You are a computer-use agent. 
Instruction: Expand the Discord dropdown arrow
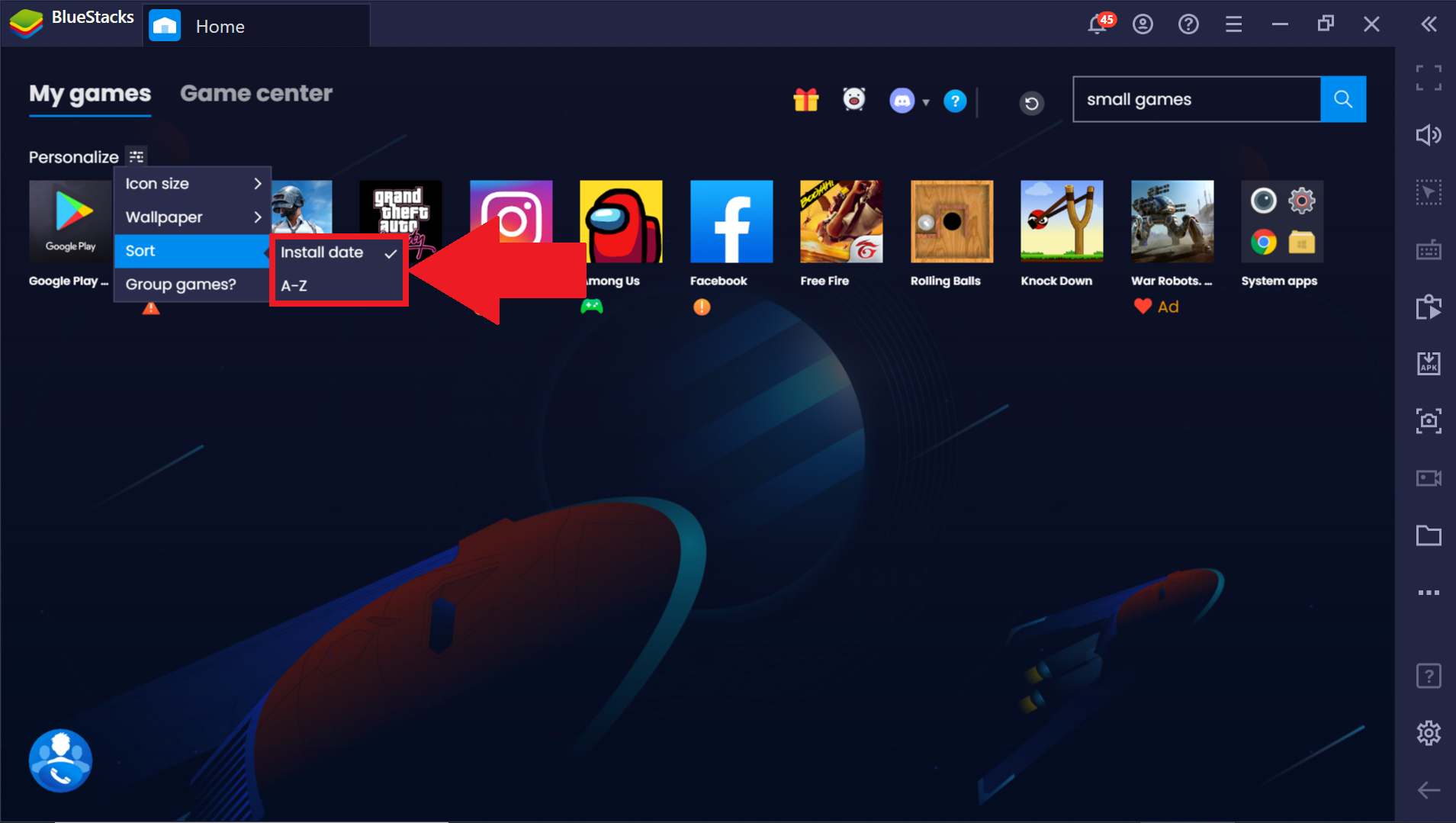coord(926,102)
